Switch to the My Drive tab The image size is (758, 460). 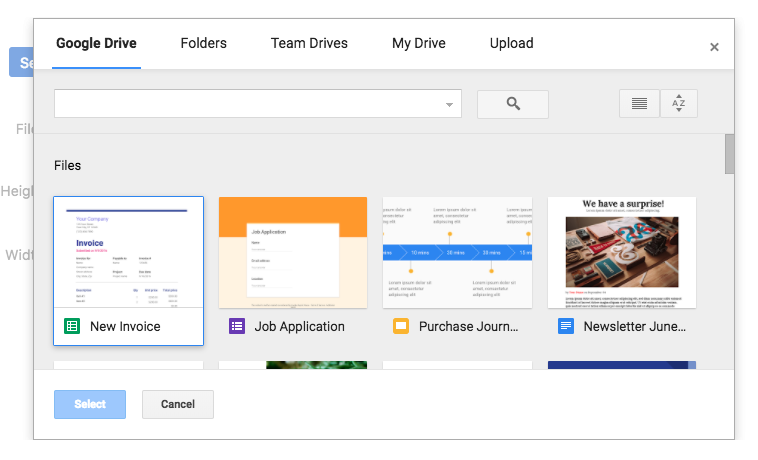point(419,43)
